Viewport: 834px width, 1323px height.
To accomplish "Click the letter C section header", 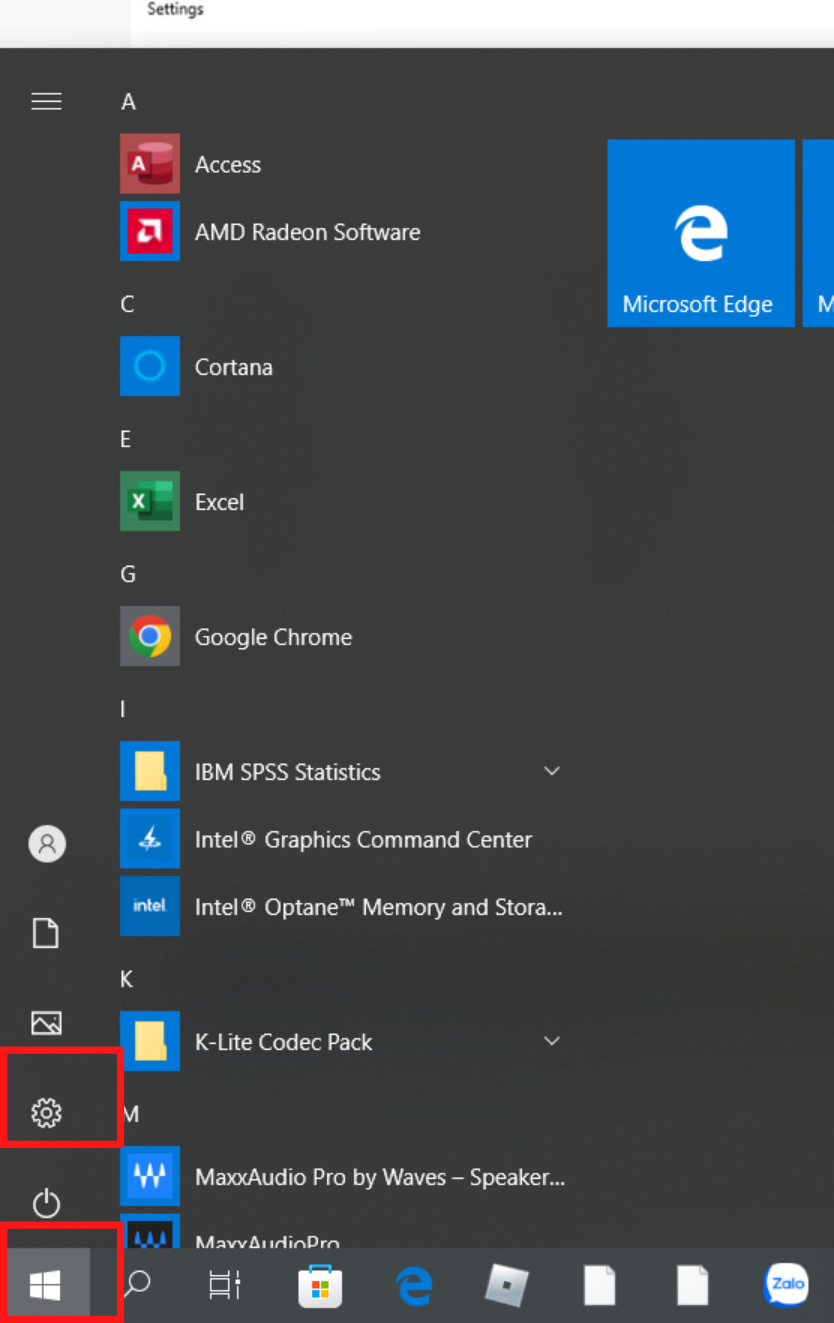I will [x=127, y=304].
